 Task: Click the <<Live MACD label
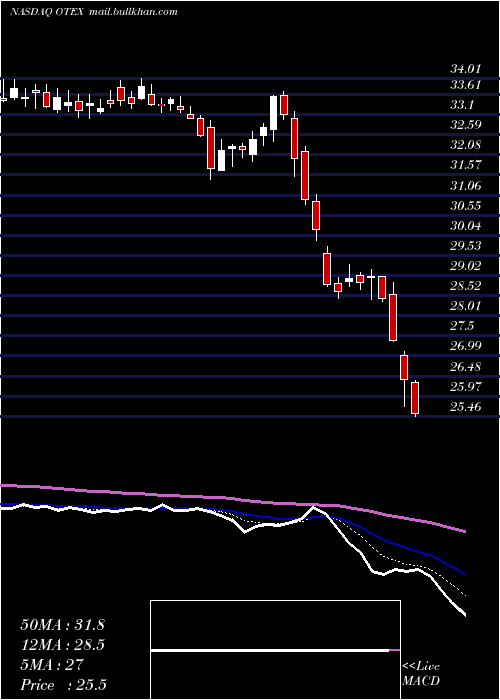(x=421, y=674)
